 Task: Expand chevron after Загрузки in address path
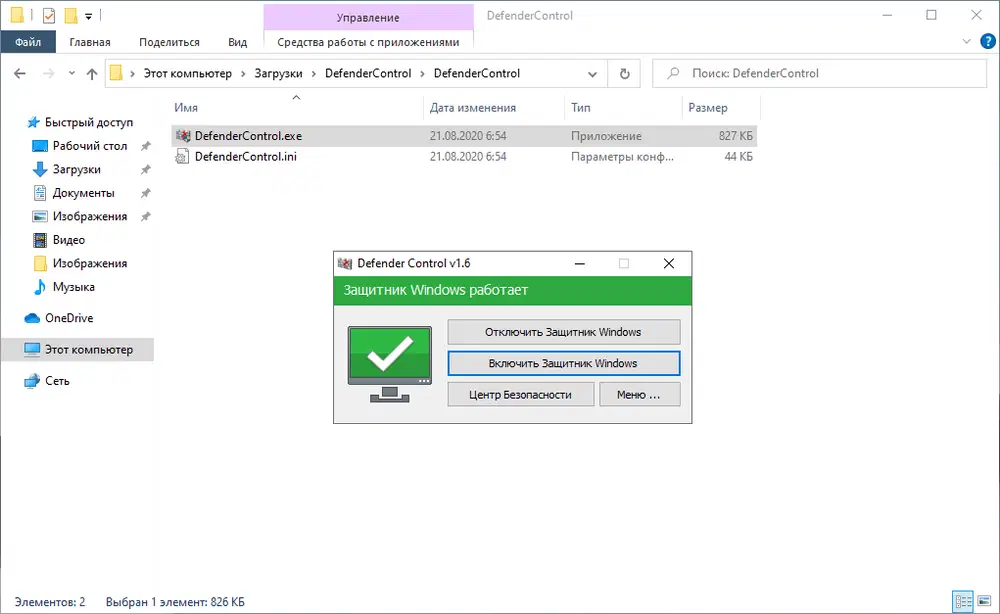click(x=314, y=73)
